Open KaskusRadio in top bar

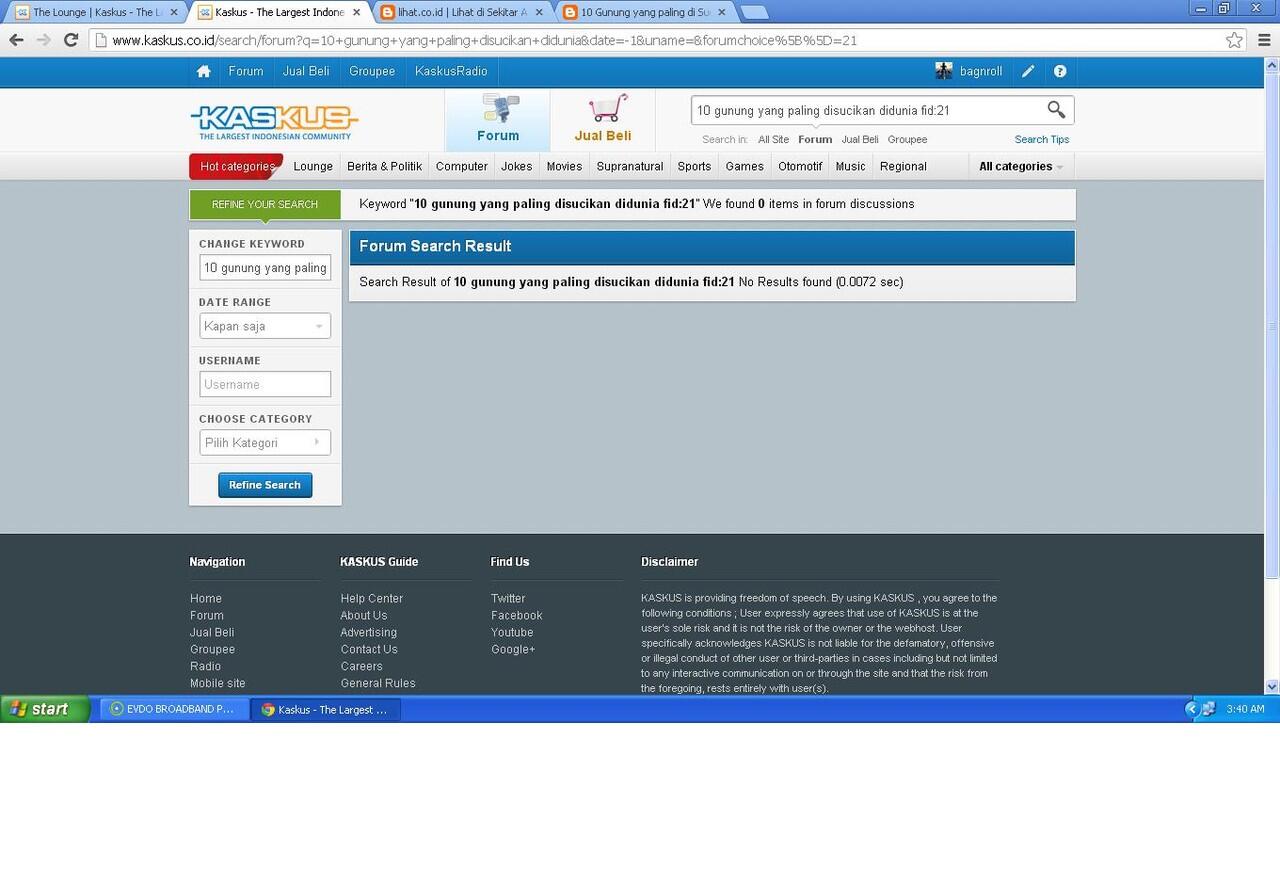pyautogui.click(x=451, y=72)
